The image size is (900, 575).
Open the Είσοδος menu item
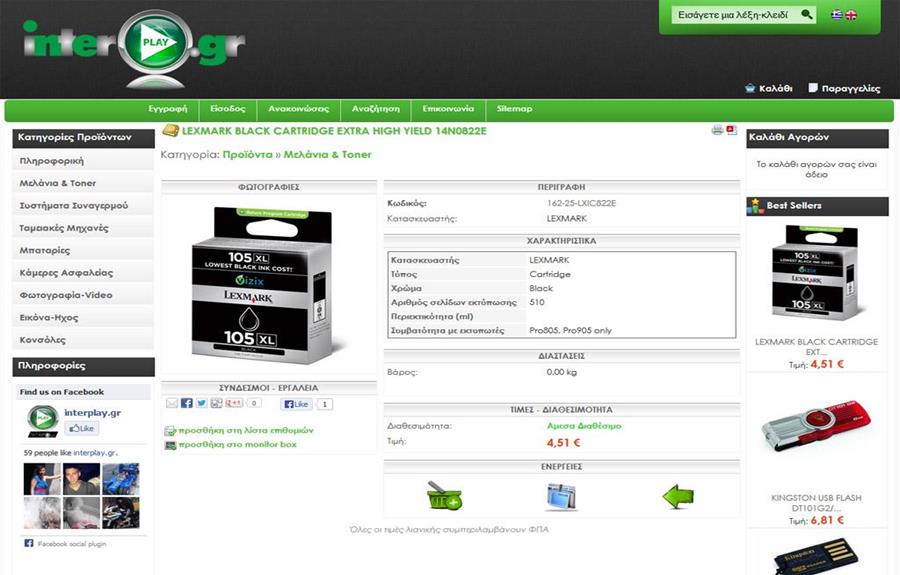pos(228,109)
